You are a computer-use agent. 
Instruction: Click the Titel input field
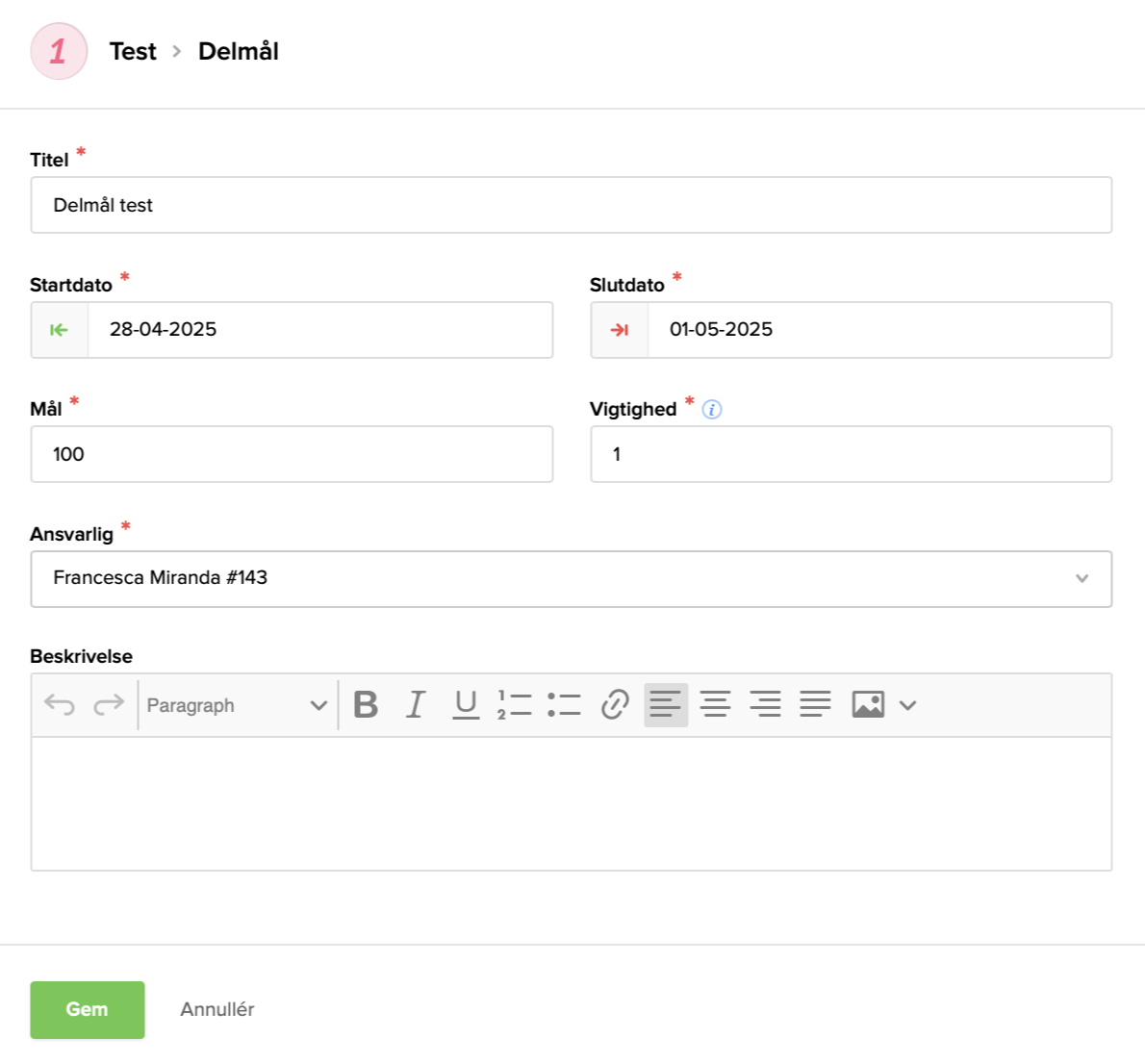[x=571, y=205]
